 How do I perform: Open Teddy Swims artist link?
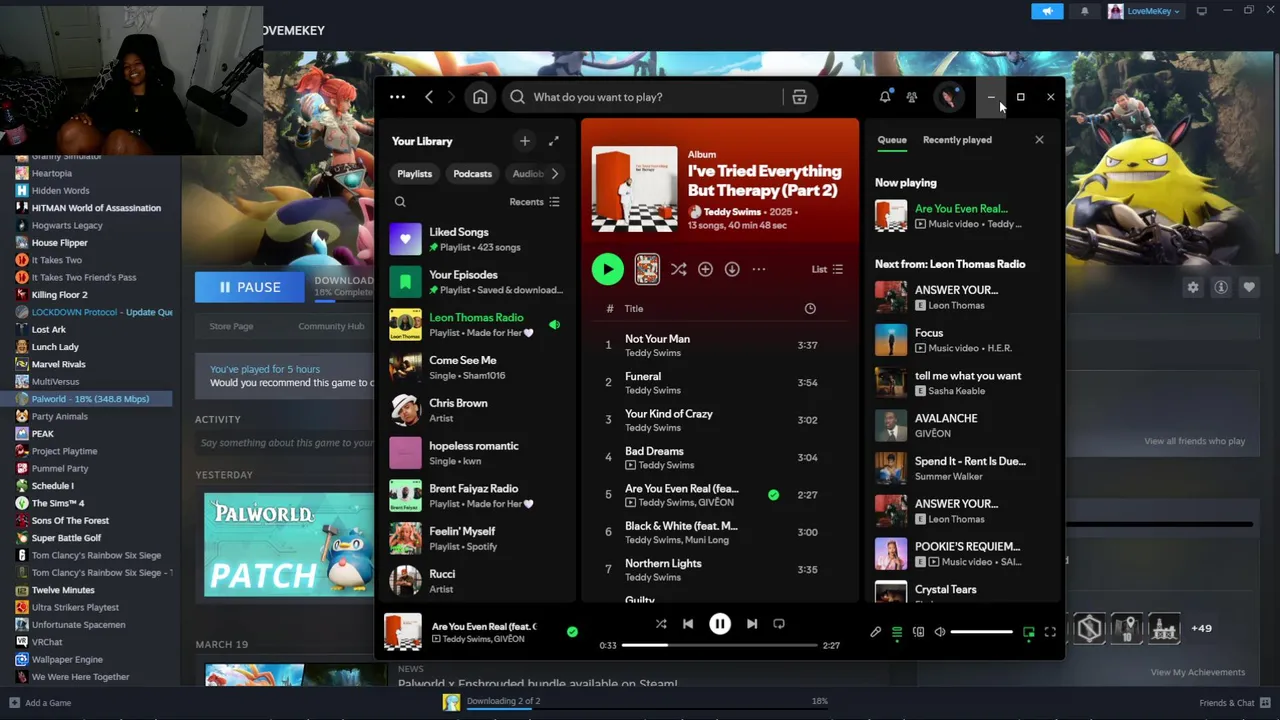[x=732, y=212]
